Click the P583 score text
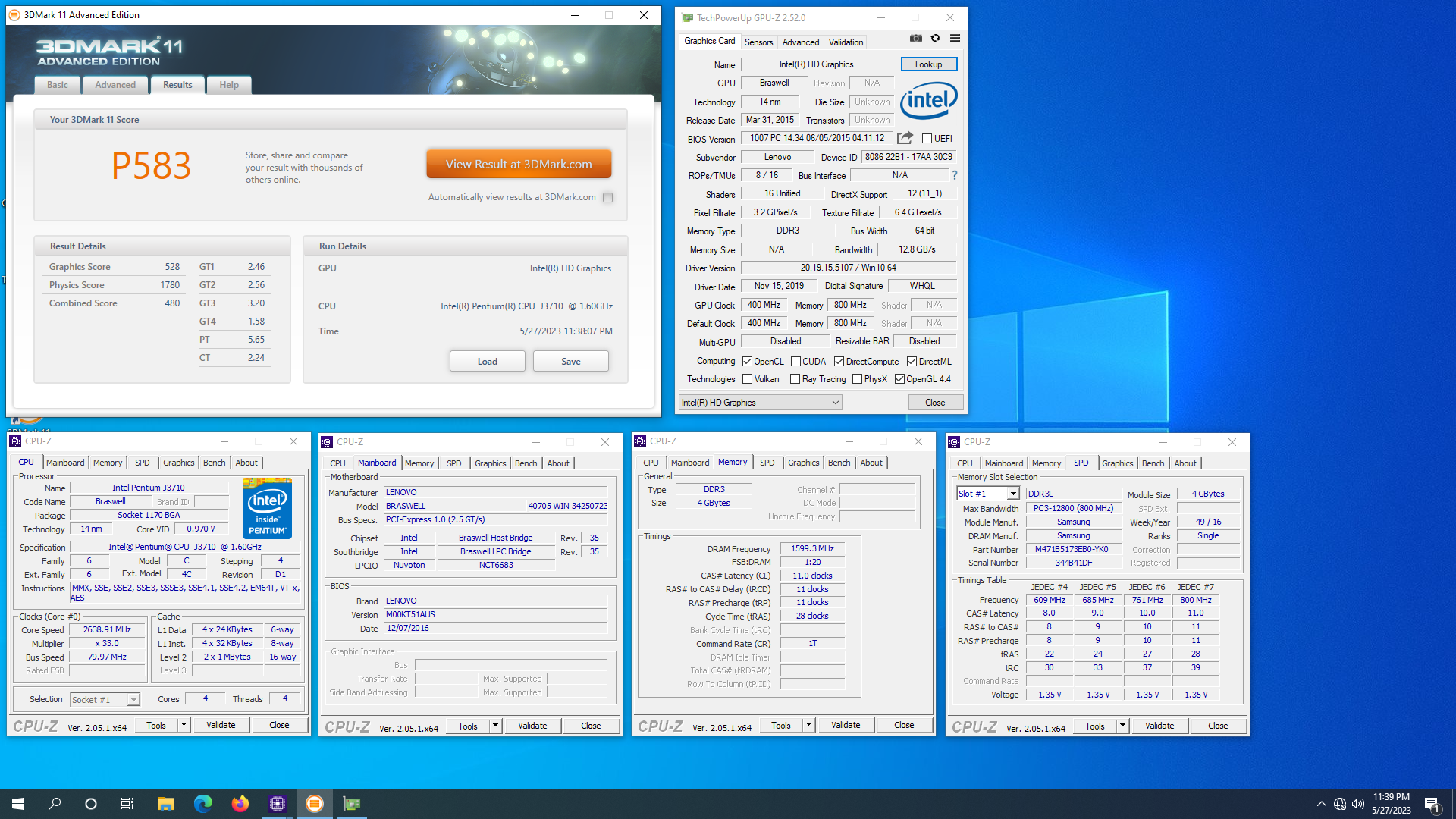Viewport: 1456px width, 819px height. [151, 165]
